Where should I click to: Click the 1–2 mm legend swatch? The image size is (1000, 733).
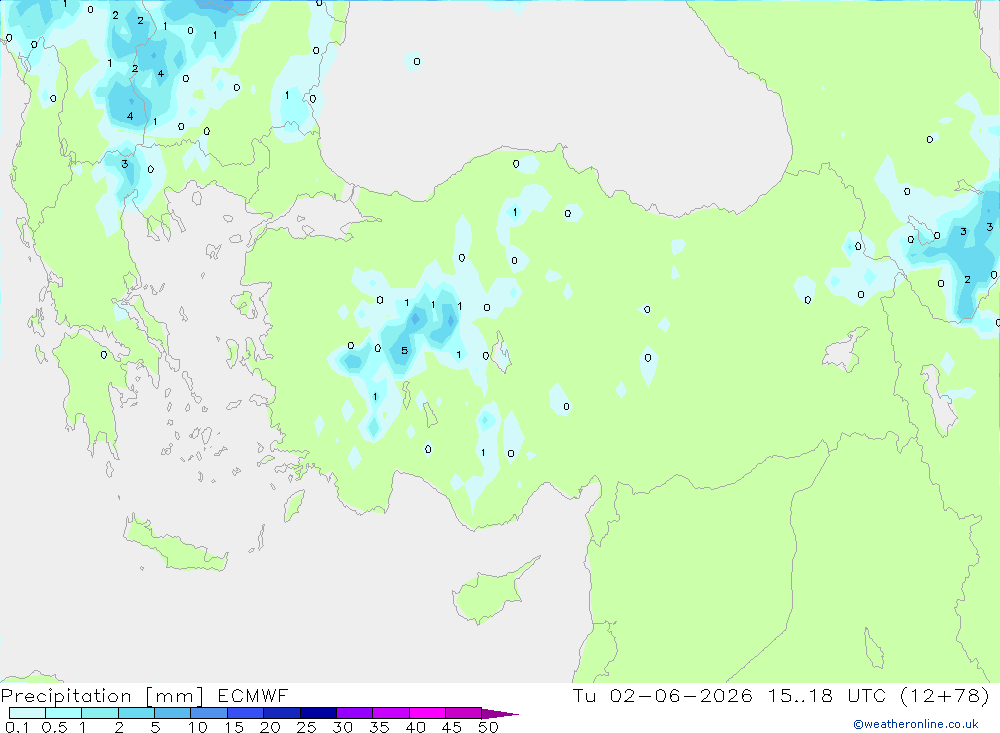tap(100, 713)
